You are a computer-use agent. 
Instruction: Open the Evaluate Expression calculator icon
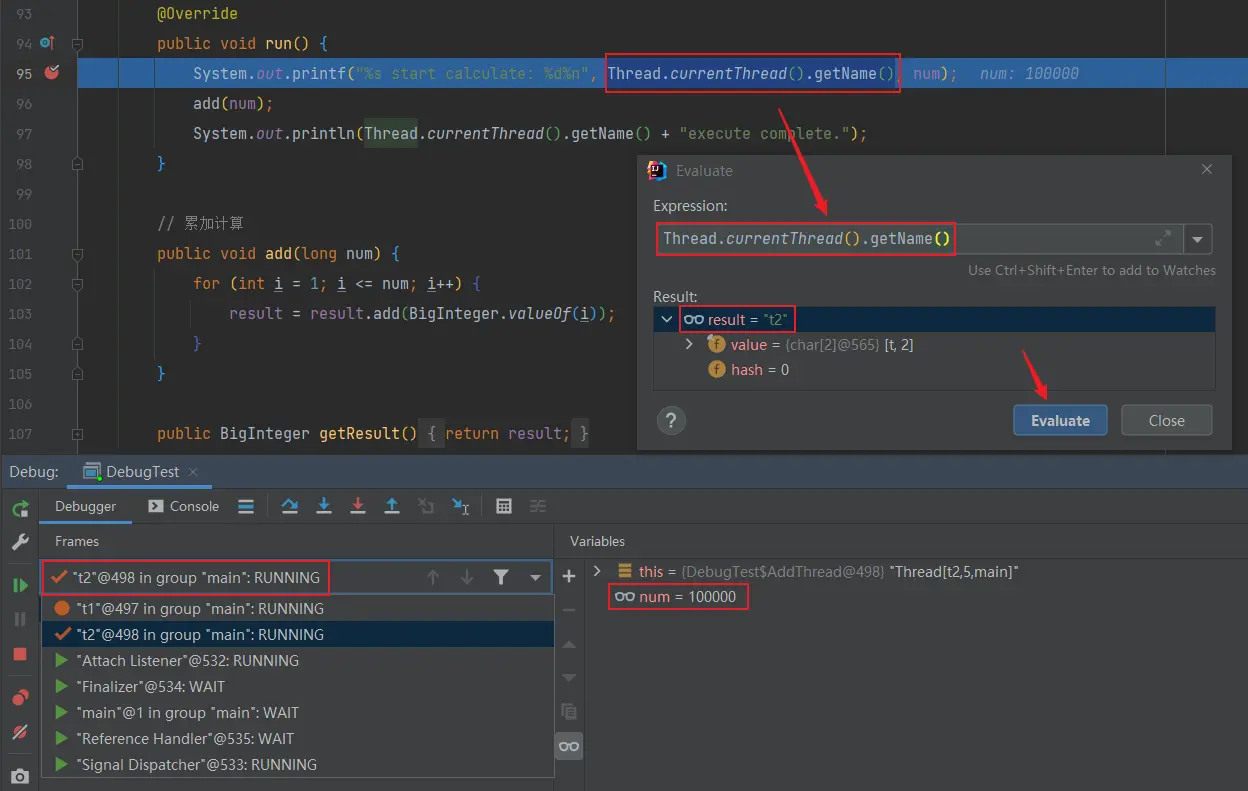coord(504,506)
